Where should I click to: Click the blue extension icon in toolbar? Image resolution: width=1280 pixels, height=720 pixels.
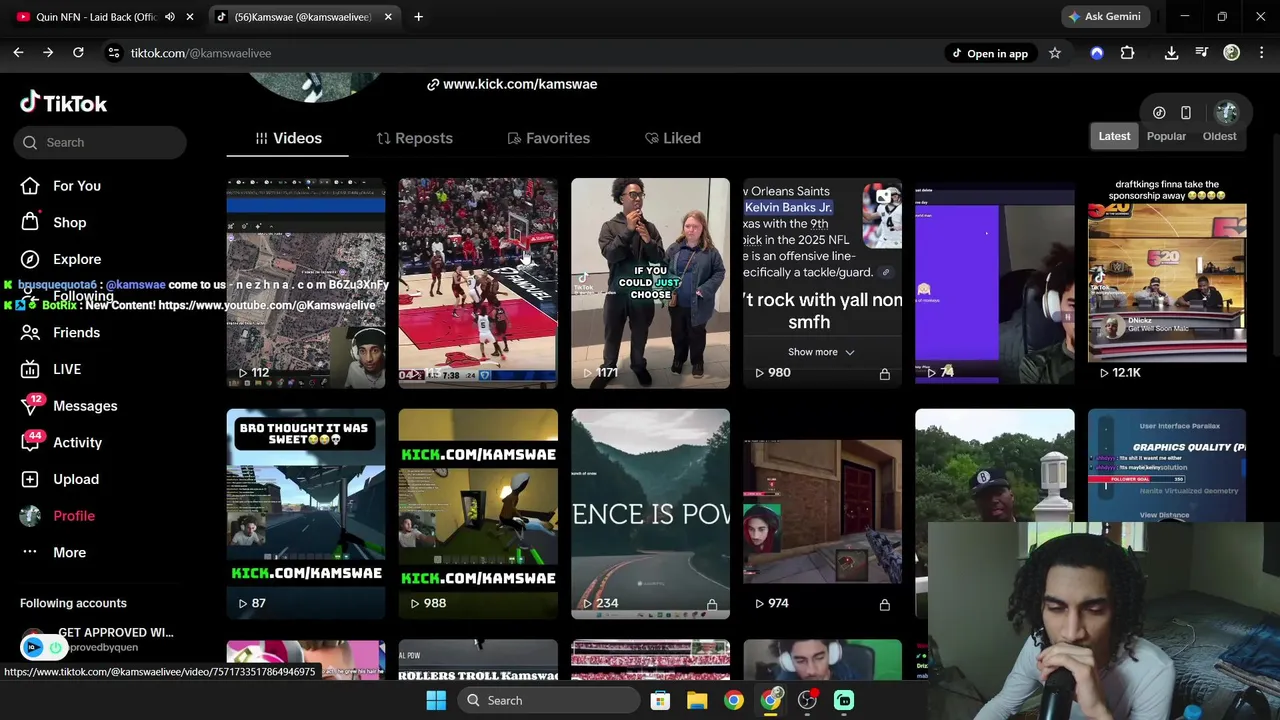click(1097, 53)
